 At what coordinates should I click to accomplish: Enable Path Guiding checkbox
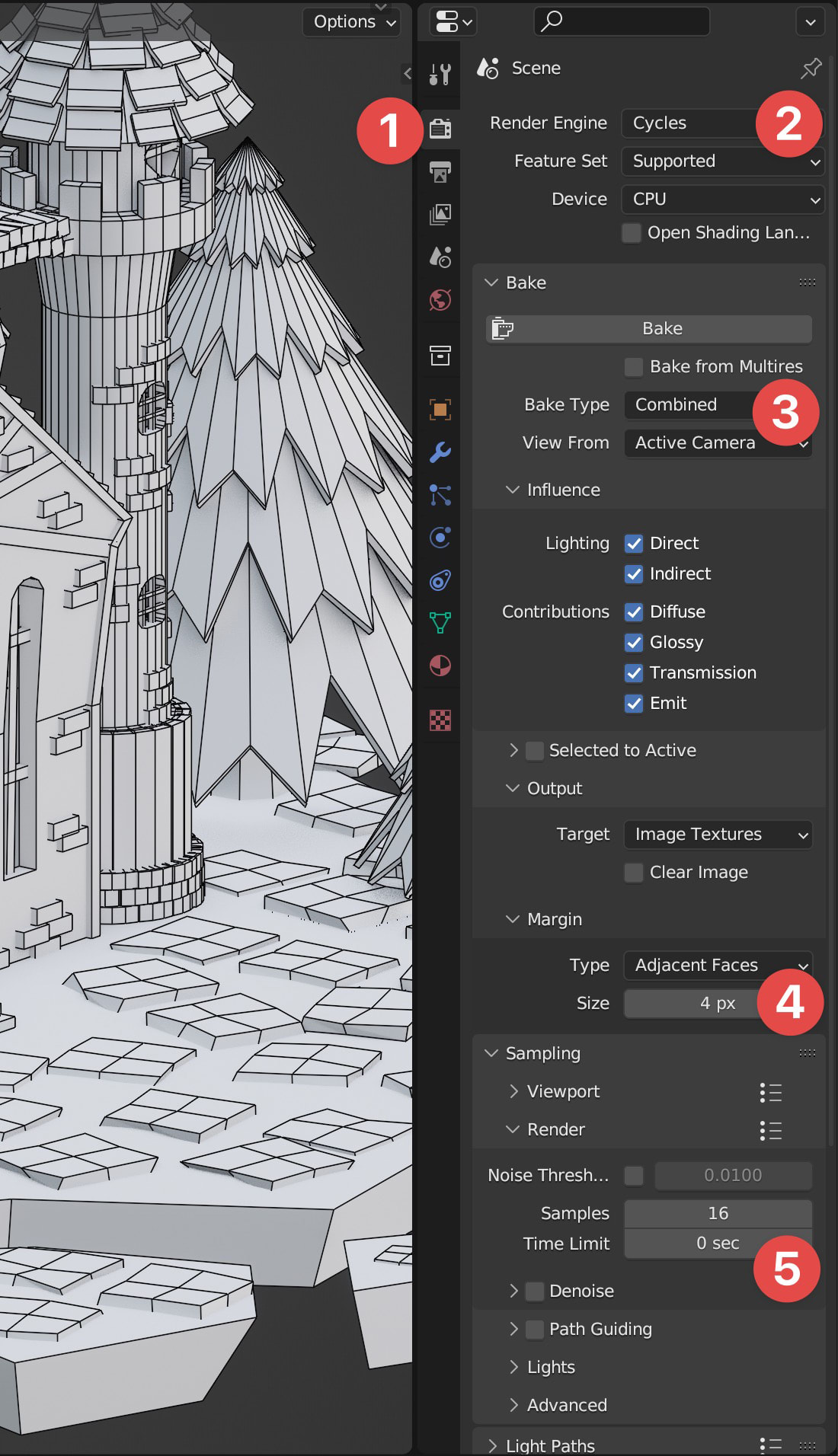(535, 1330)
